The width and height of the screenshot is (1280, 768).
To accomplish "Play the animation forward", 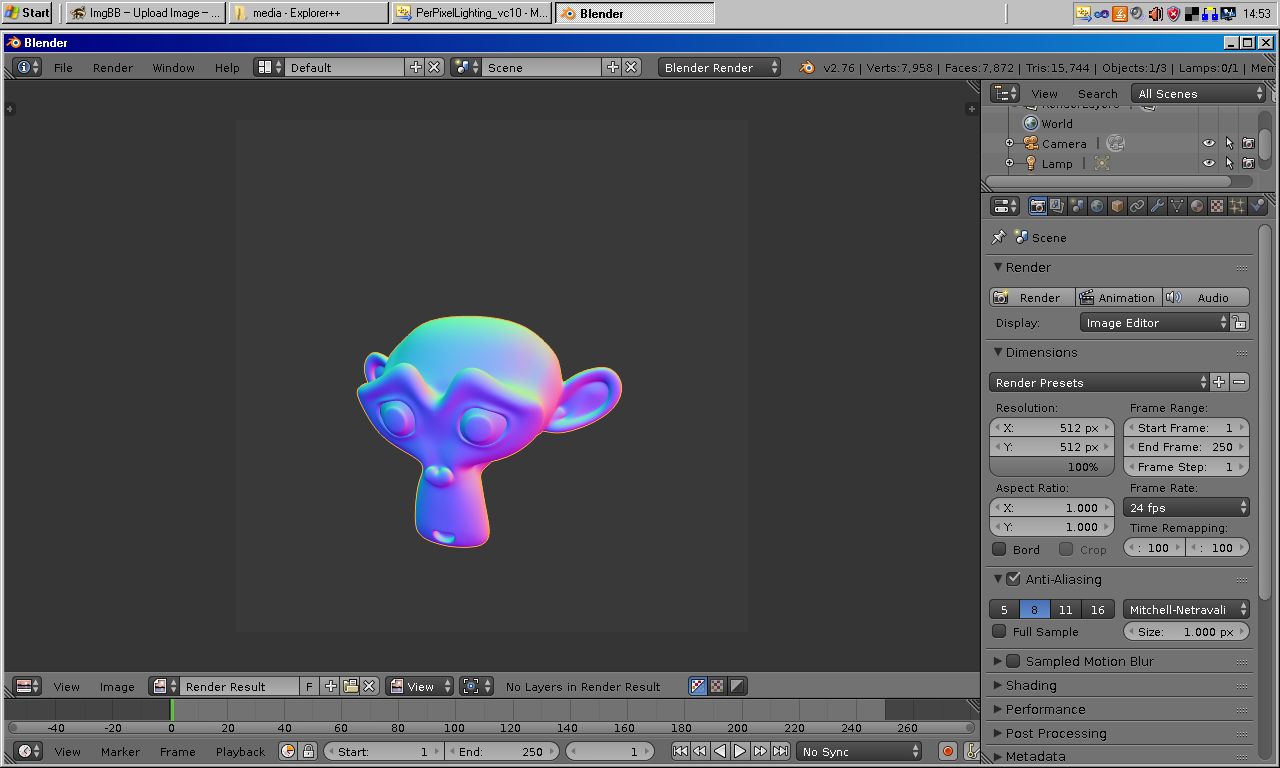I will [x=740, y=751].
